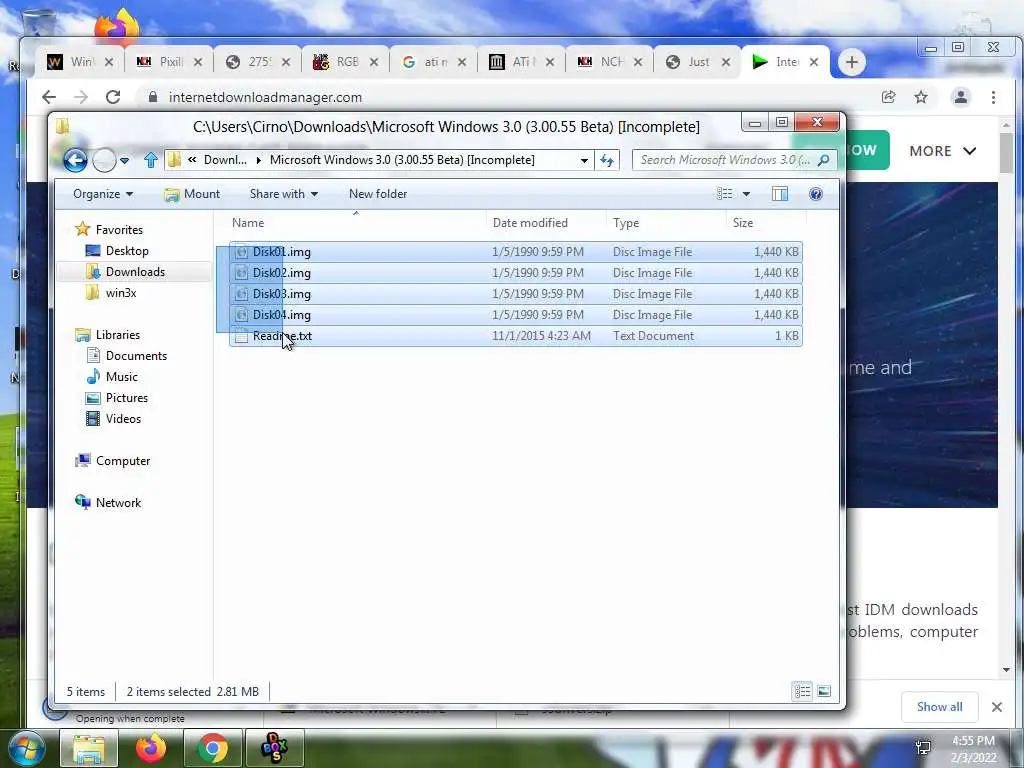Switch to the RGB Chrome tab
Image resolution: width=1024 pixels, height=768 pixels.
pos(345,62)
